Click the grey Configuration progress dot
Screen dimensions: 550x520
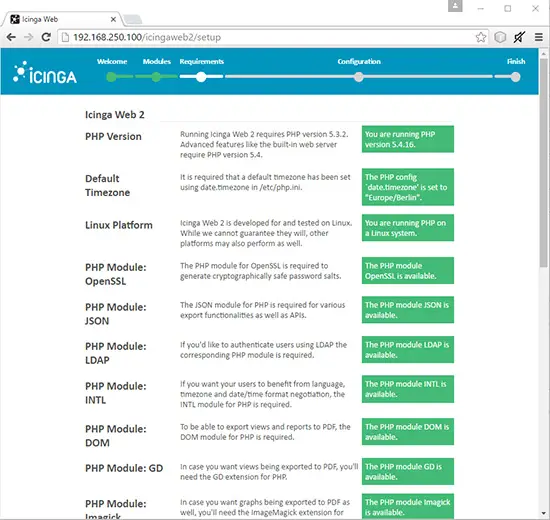(x=358, y=77)
